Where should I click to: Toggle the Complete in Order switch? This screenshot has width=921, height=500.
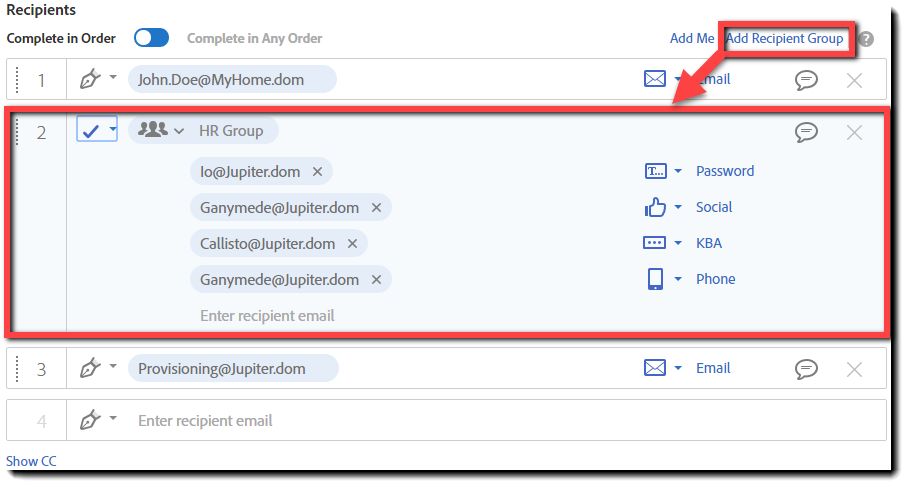tap(151, 38)
